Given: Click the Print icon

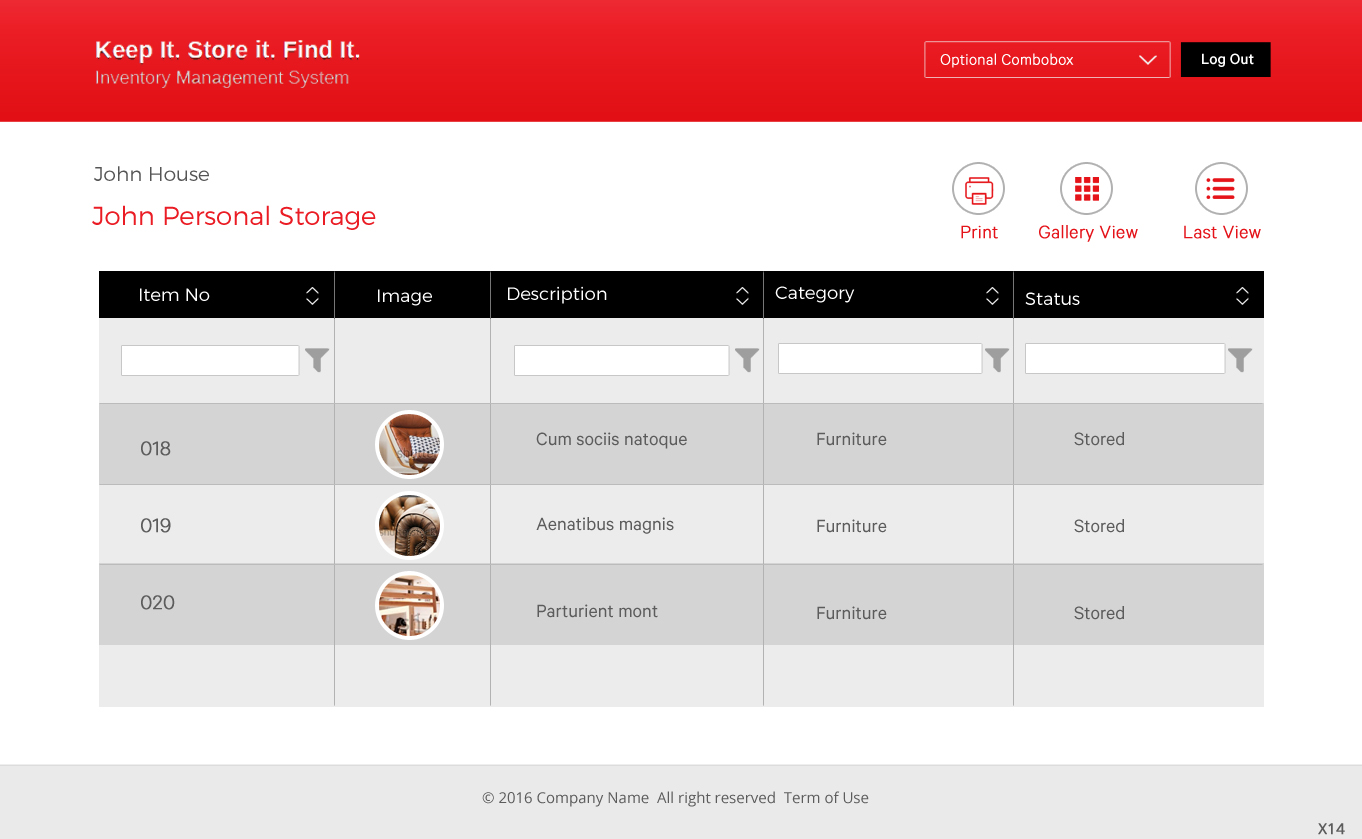Looking at the screenshot, I should tap(978, 189).
